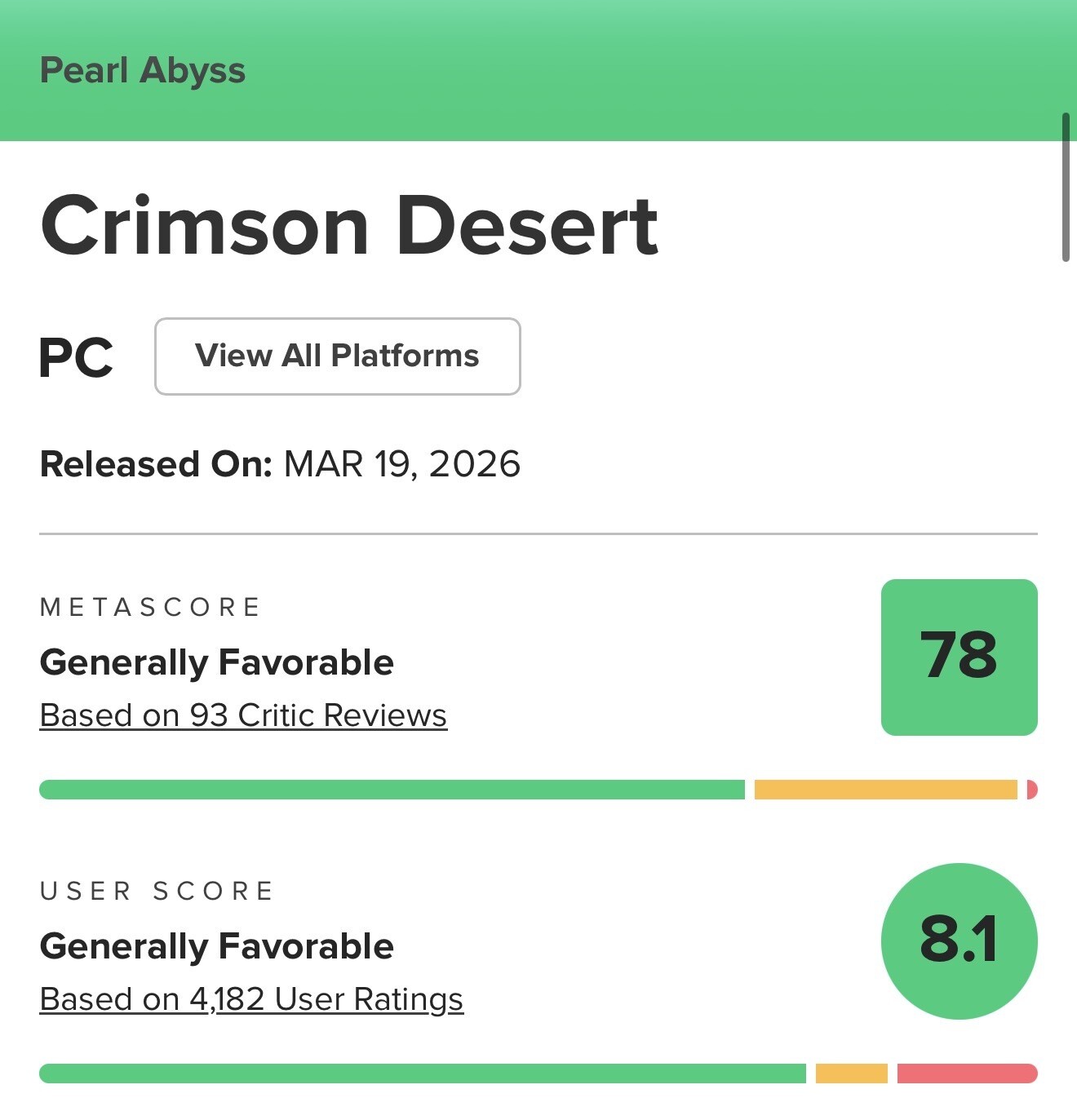Image resolution: width=1077 pixels, height=1120 pixels.
Task: Click Generally Favorable under Metascore
Action: click(217, 662)
